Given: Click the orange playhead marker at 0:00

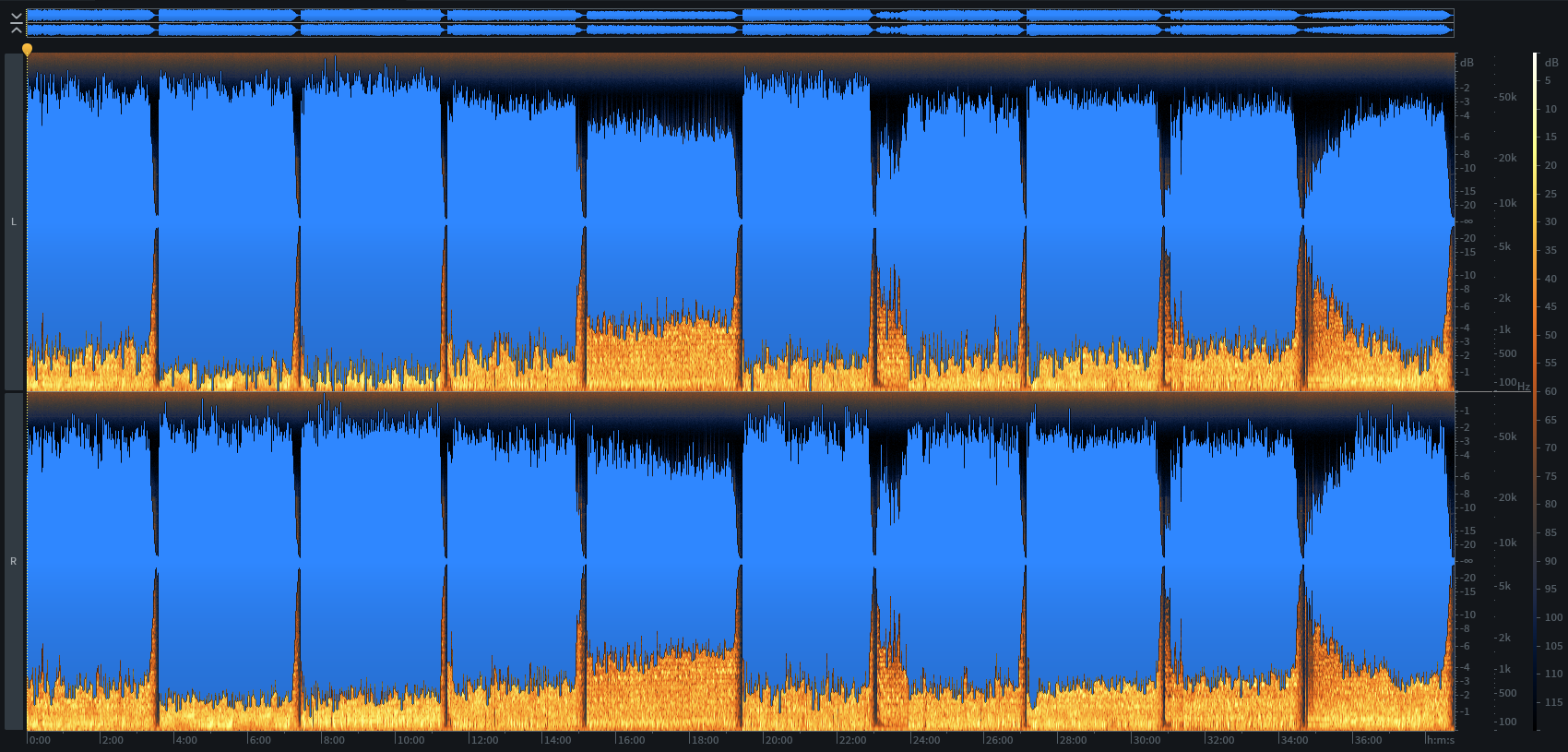Looking at the screenshot, I should coord(27,50).
